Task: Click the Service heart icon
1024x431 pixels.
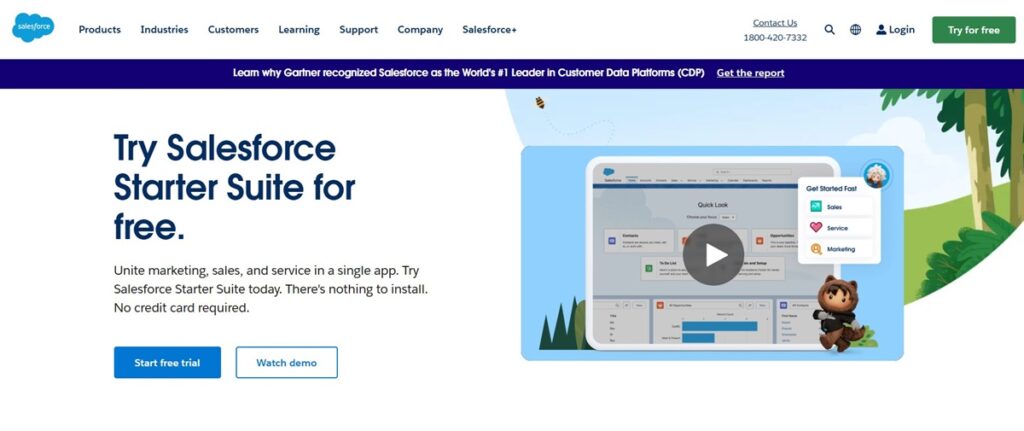Action: click(x=816, y=227)
